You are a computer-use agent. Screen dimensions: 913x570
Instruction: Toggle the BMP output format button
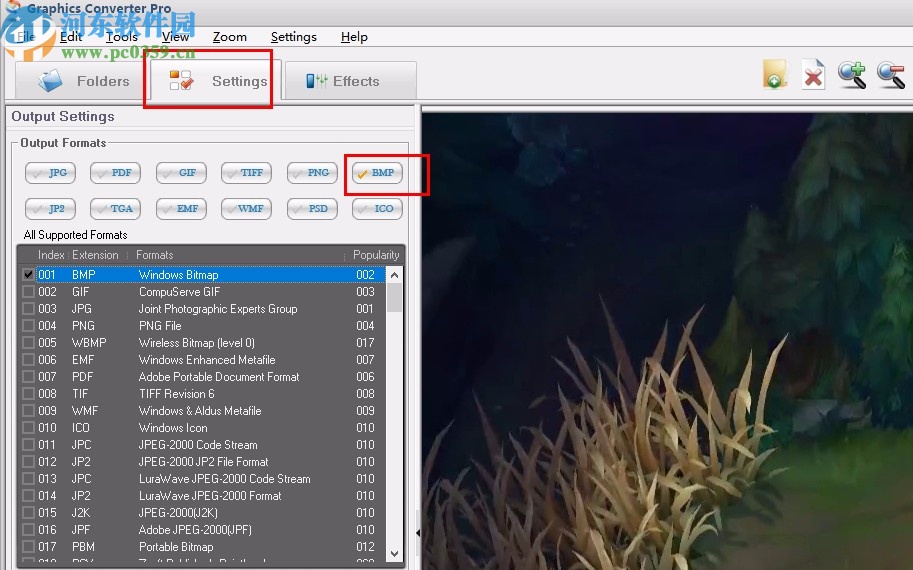point(377,173)
